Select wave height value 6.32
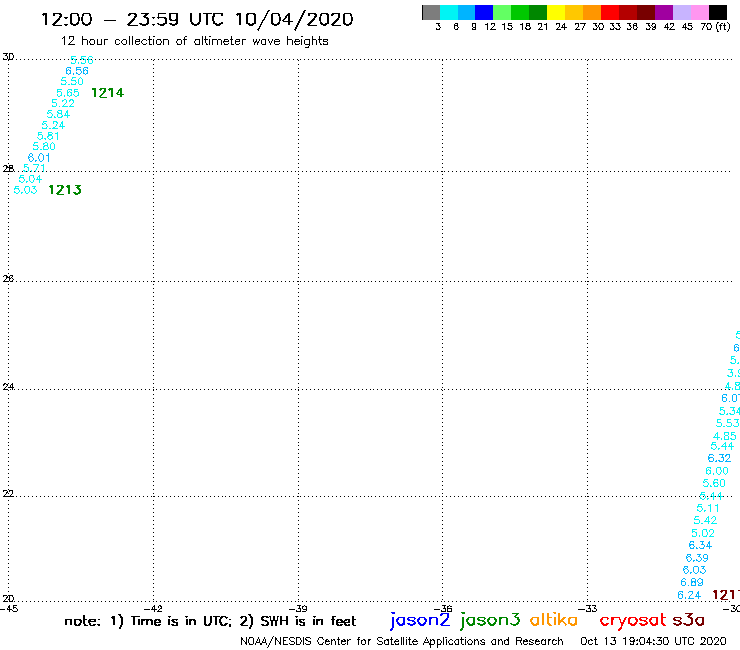 click(x=719, y=458)
